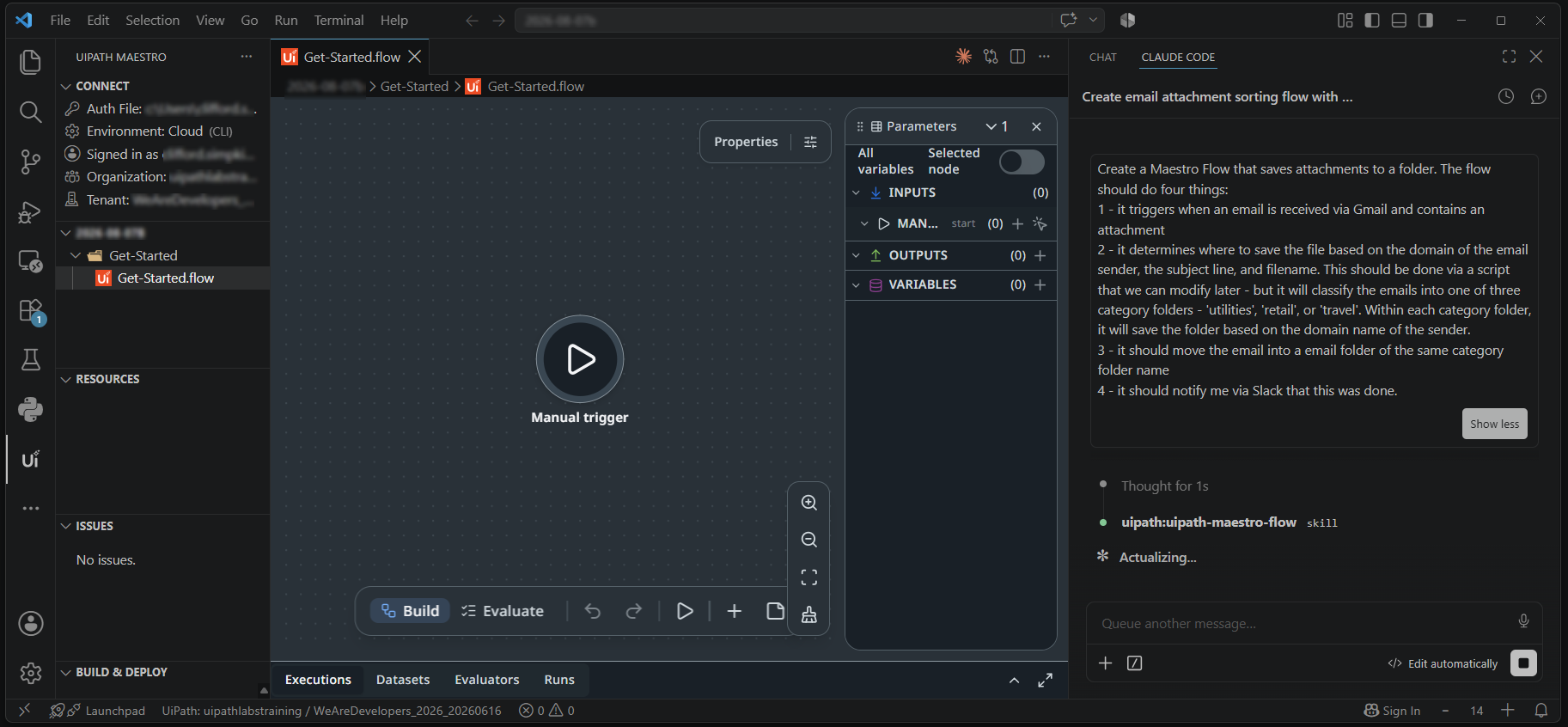Click Sign In in status bar
The height and width of the screenshot is (727, 1568).
[x=1392, y=711]
